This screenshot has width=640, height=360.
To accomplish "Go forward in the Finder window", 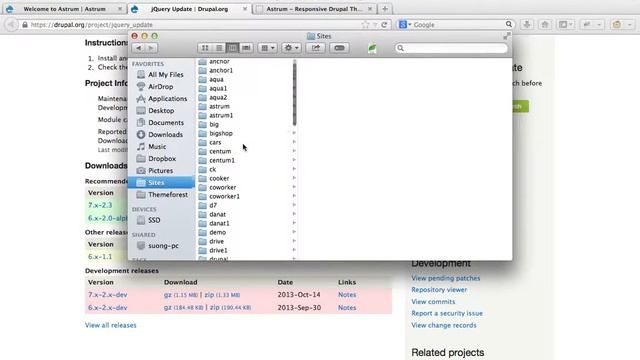I will [151, 48].
